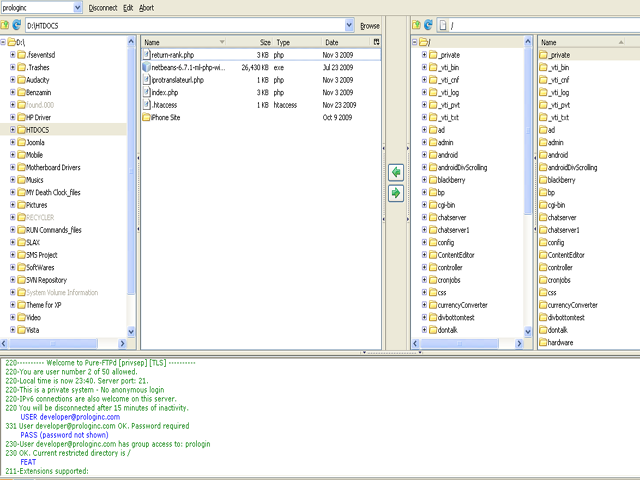Screen dimensions: 640x480
Task: Expand the SVN Repository tree node
Action: [13, 280]
